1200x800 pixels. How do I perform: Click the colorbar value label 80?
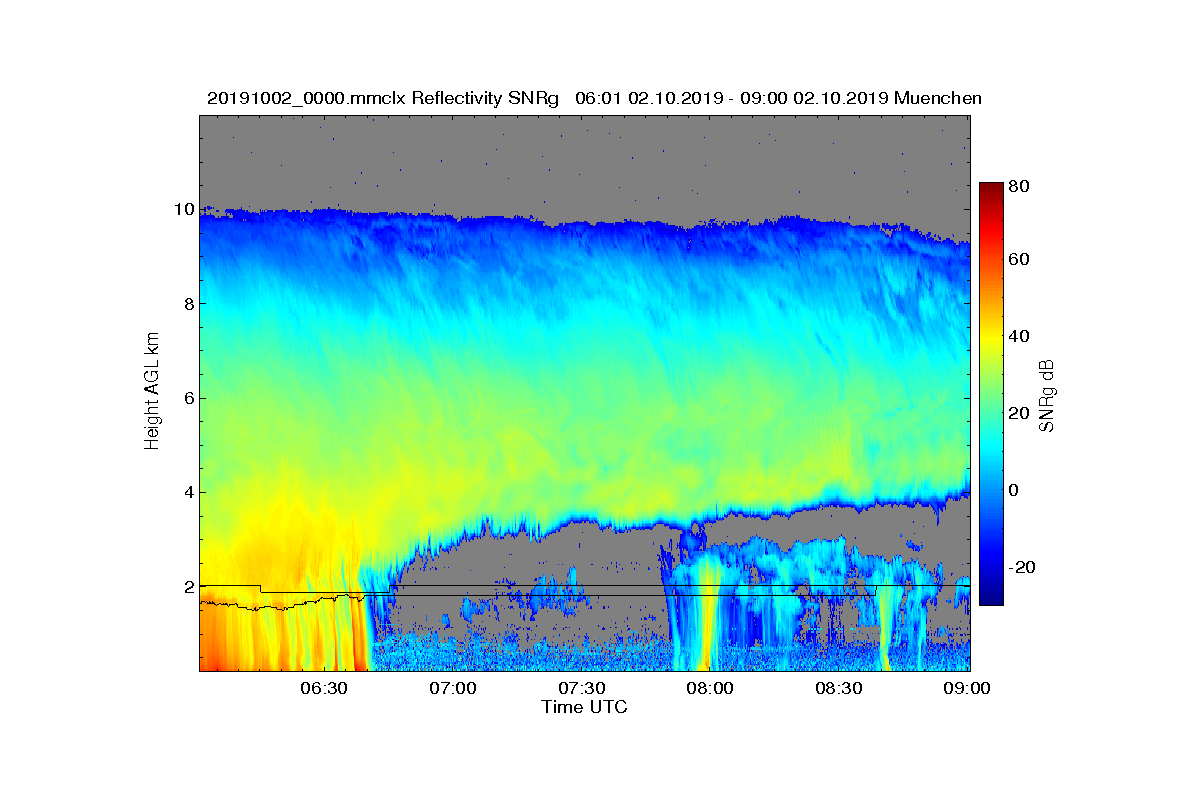(1020, 186)
